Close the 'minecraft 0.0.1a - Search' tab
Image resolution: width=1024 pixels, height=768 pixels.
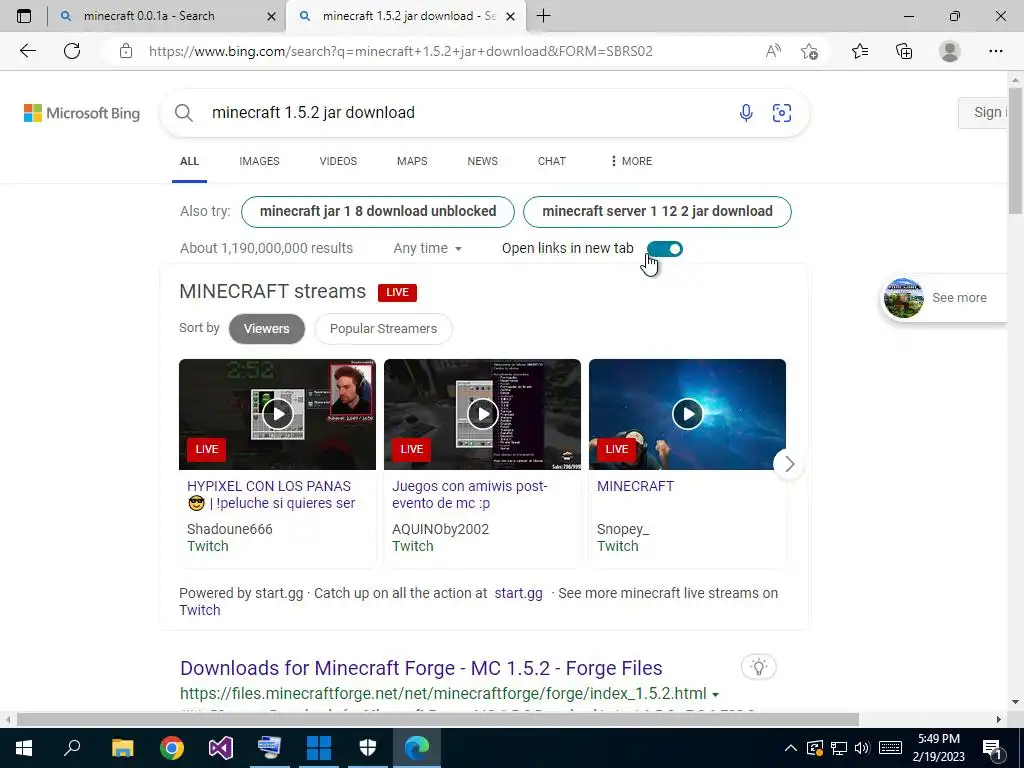(272, 16)
